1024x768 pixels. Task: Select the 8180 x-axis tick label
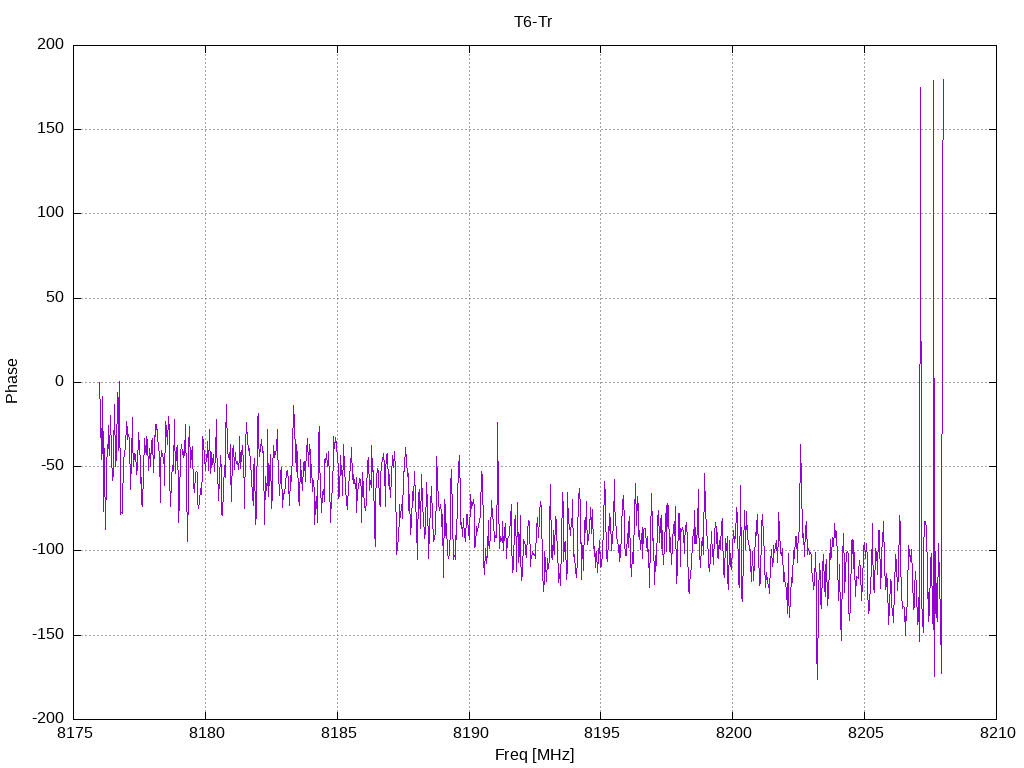205,734
